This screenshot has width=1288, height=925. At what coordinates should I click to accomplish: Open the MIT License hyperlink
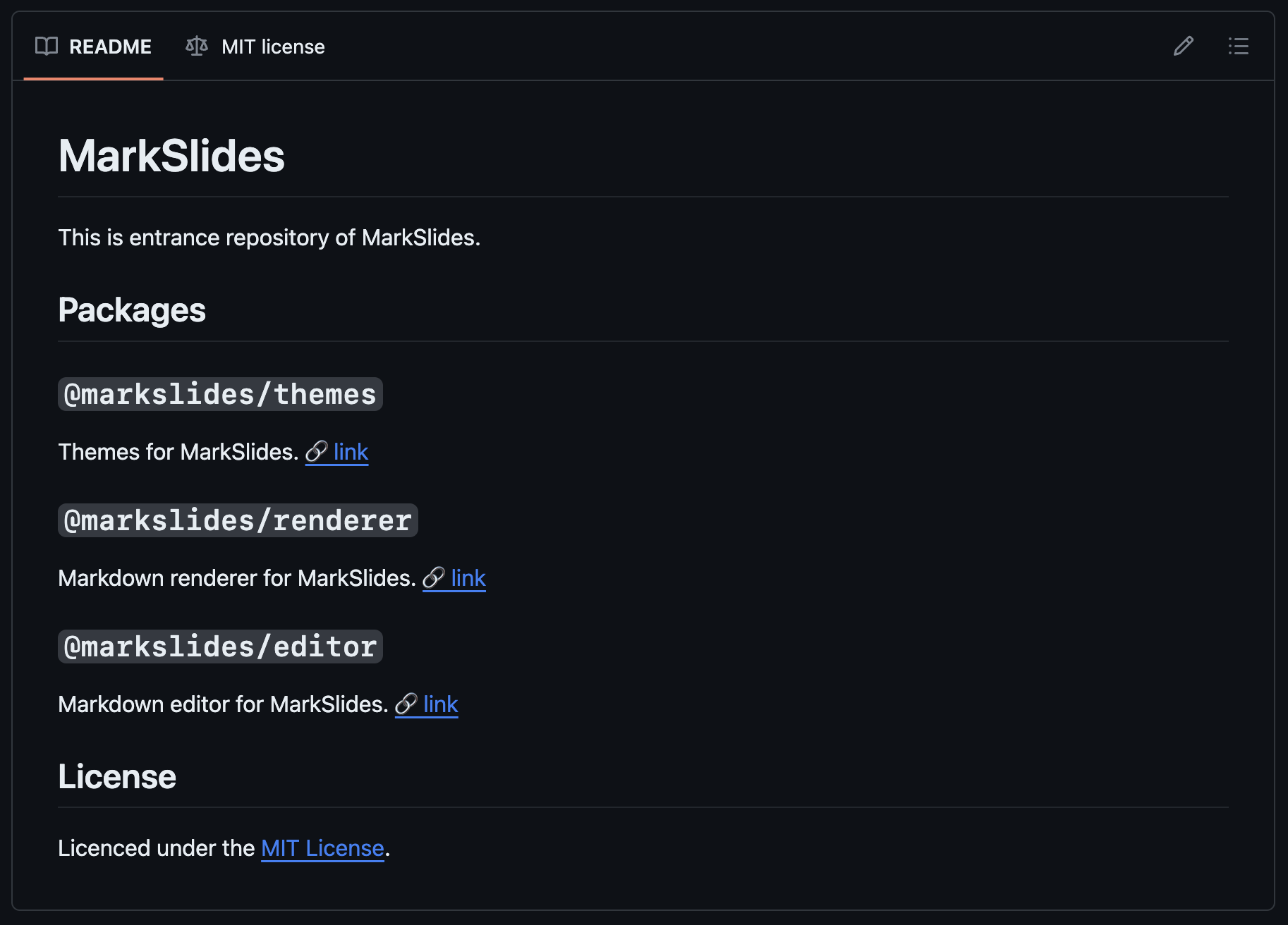[x=322, y=848]
